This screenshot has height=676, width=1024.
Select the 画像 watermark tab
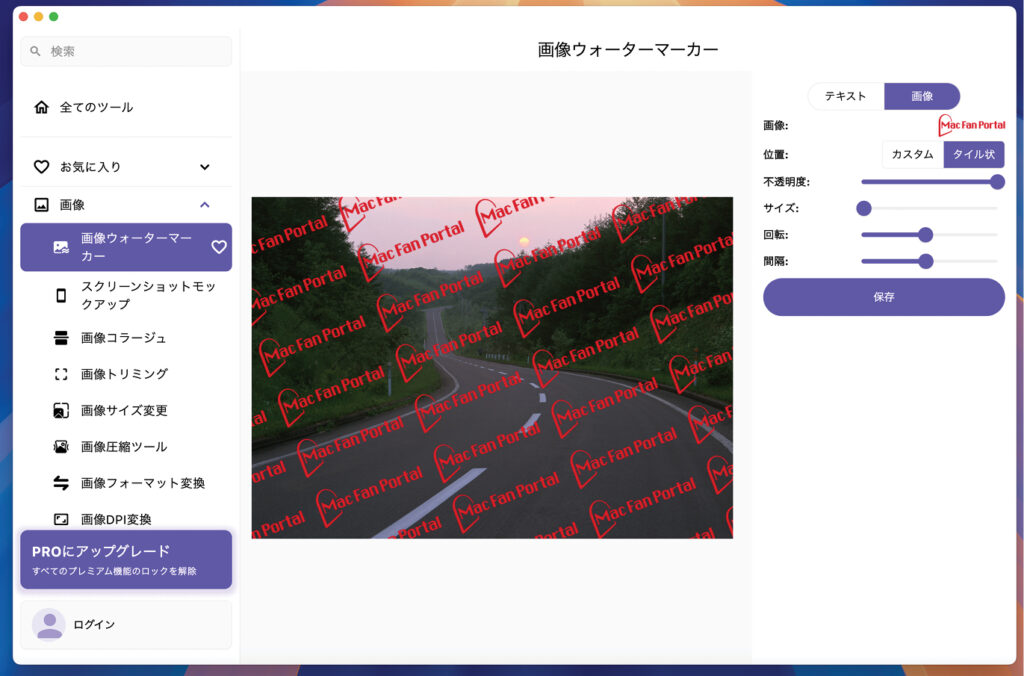click(922, 96)
